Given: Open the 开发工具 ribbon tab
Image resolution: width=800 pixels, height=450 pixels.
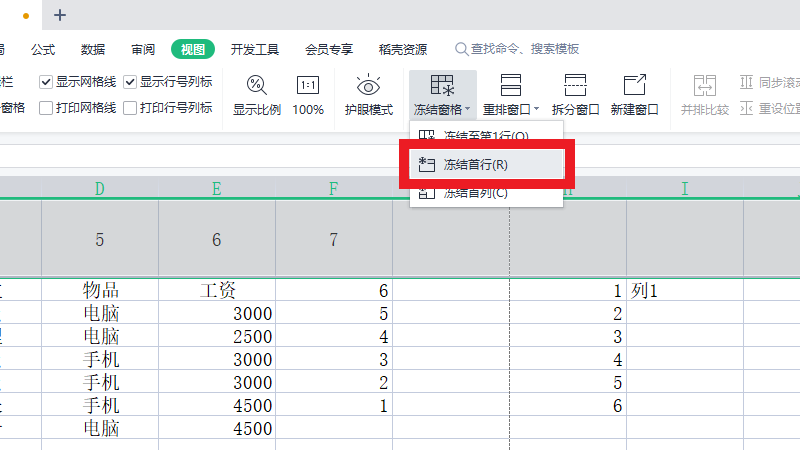Looking at the screenshot, I should pos(254,49).
